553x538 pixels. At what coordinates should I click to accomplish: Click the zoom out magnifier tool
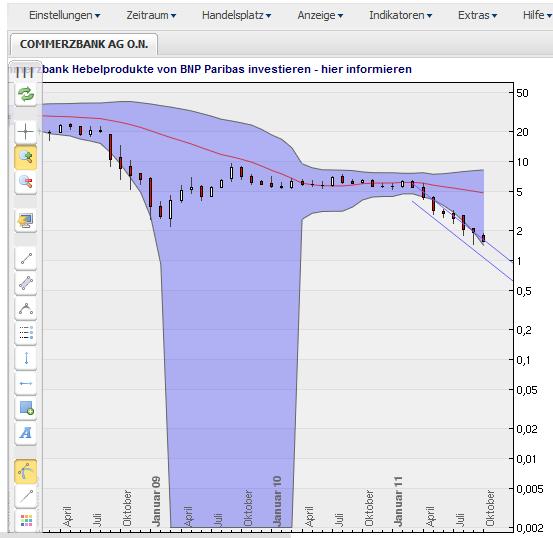pos(26,182)
